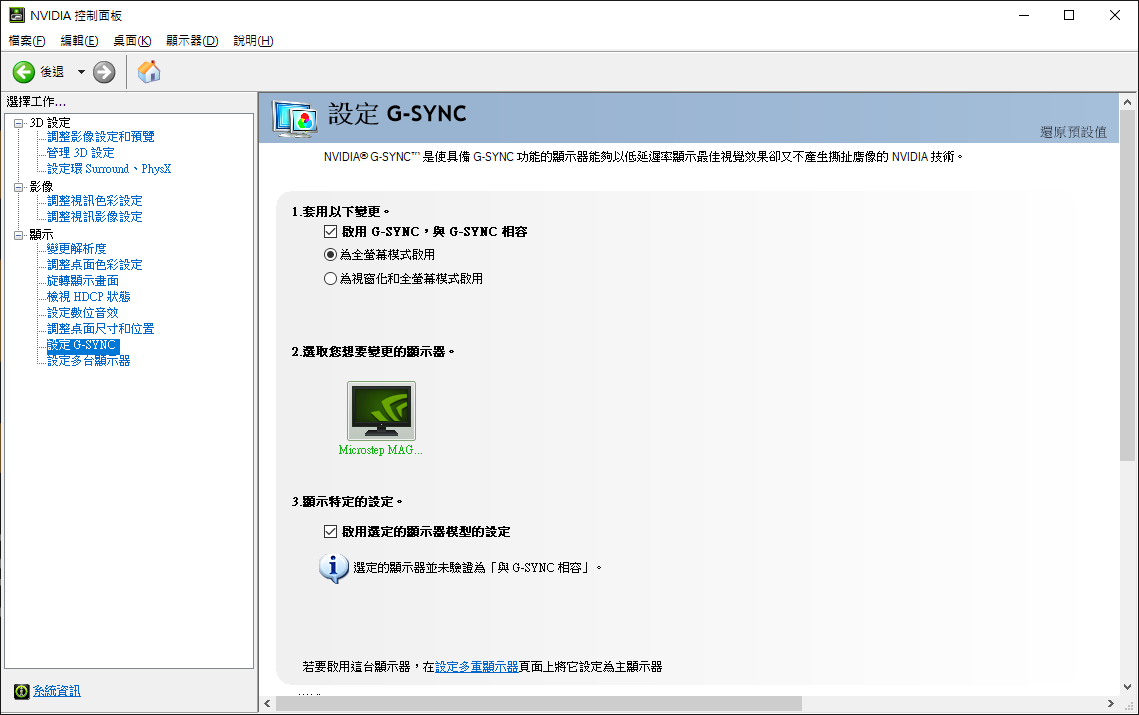Click the horizontal scrollbar left arrow

point(267,703)
